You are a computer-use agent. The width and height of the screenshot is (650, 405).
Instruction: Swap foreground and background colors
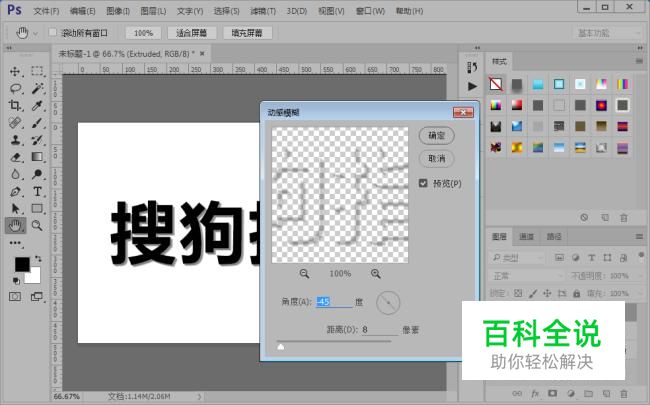pyautogui.click(x=38, y=259)
